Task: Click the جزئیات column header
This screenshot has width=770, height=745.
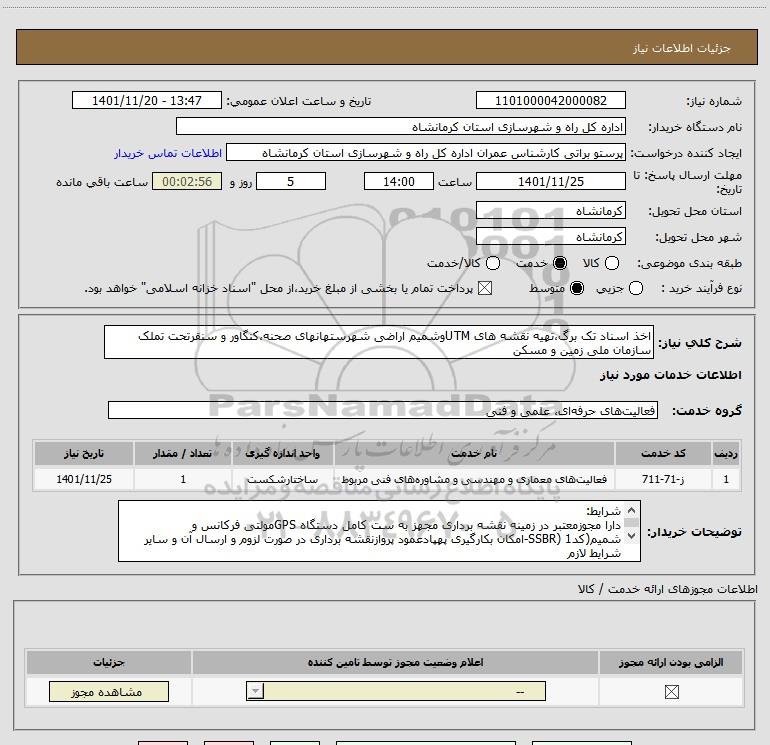Action: coord(109,662)
